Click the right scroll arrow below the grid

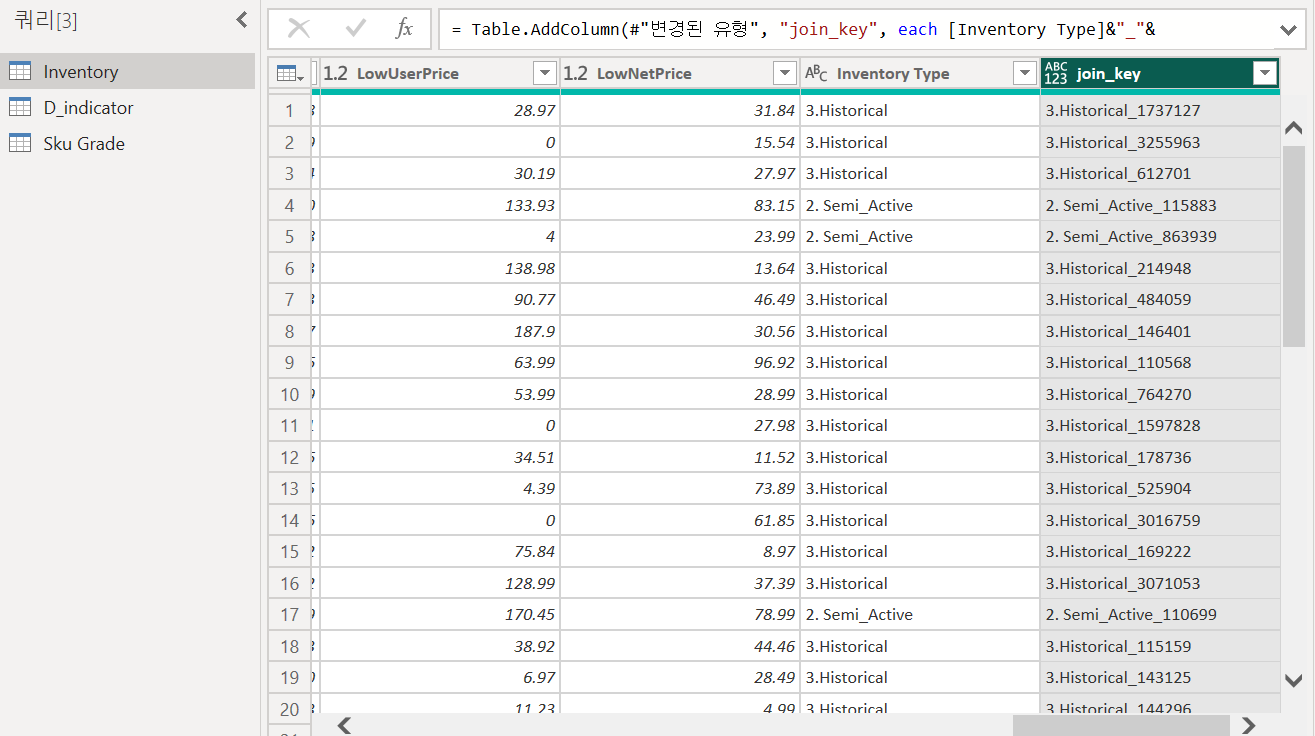[1248, 724]
